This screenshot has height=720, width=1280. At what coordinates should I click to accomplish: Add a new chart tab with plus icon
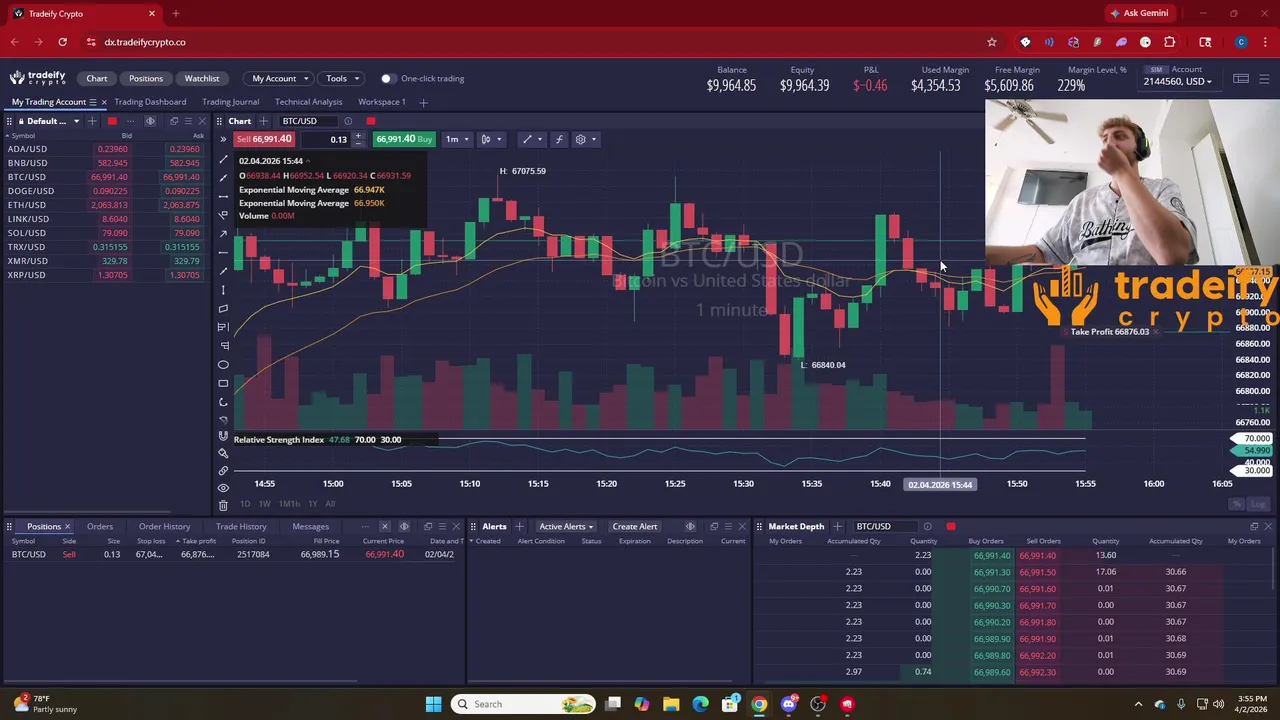(x=264, y=121)
